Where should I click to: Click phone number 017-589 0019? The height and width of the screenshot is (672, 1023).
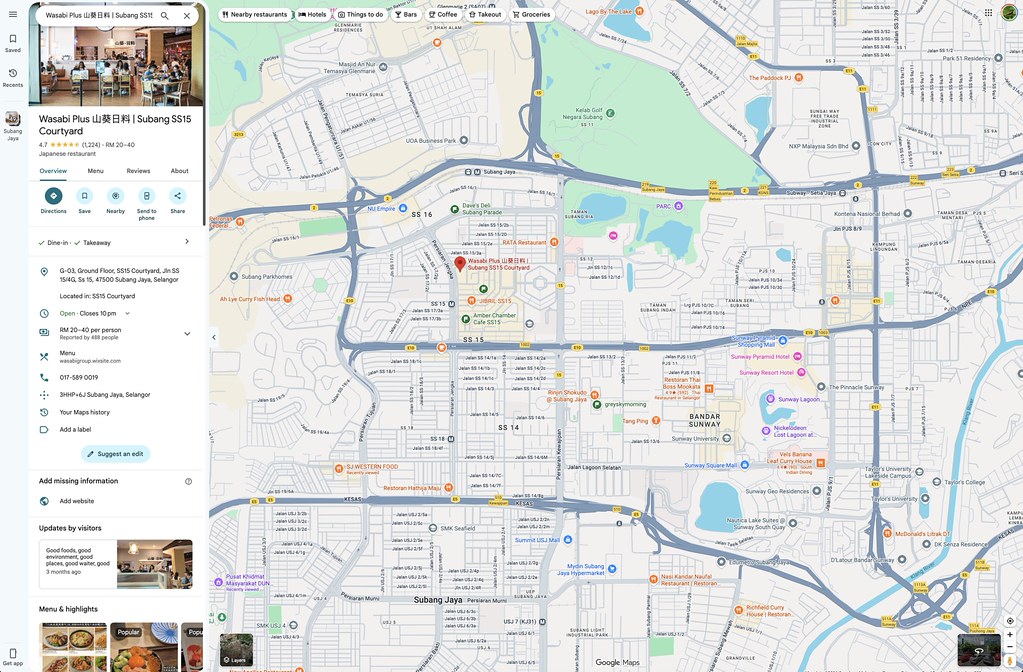pyautogui.click(x=79, y=377)
